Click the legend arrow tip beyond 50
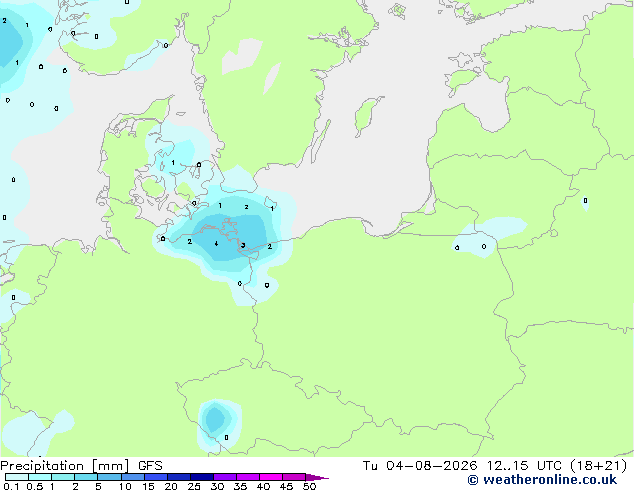Viewport: 634px width, 490px height. point(317,477)
